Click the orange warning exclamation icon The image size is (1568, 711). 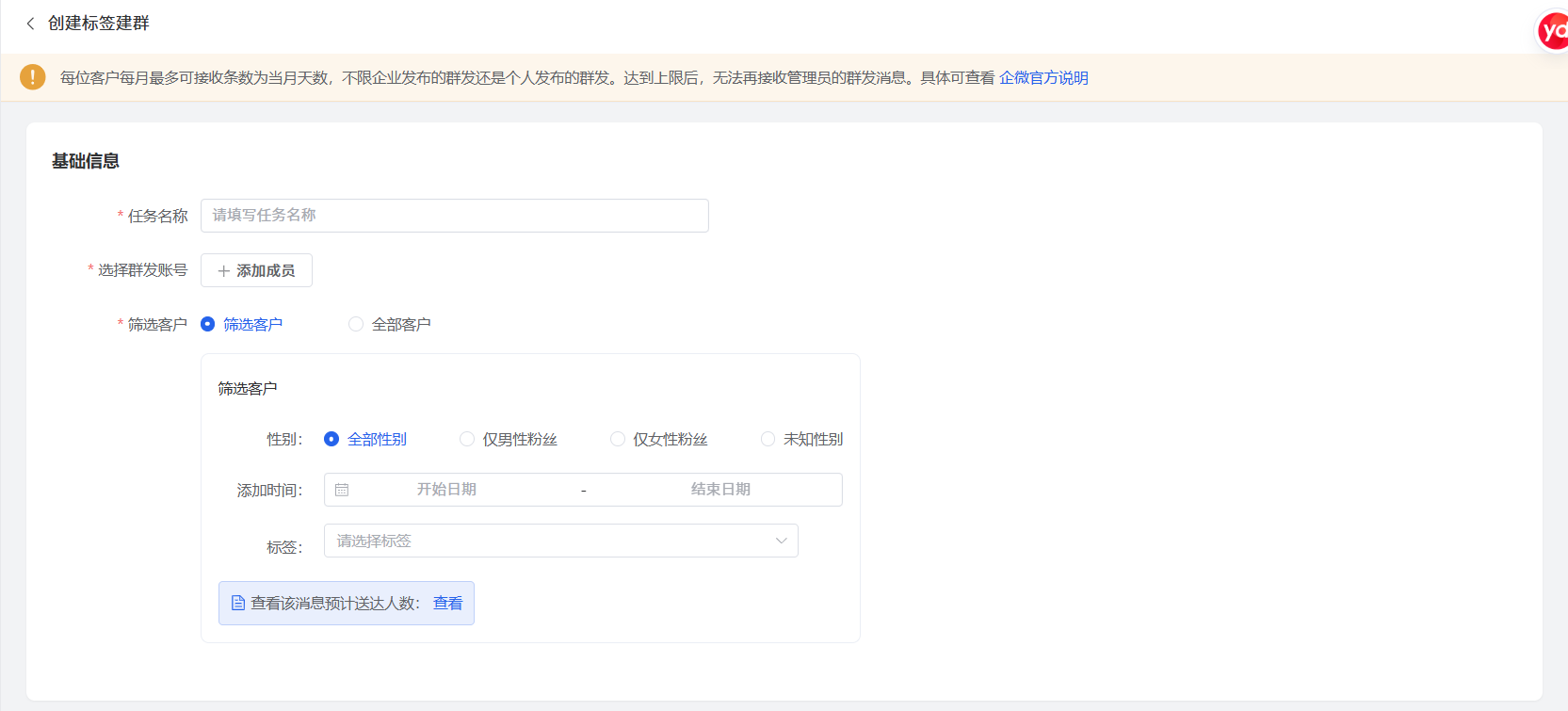[x=32, y=77]
